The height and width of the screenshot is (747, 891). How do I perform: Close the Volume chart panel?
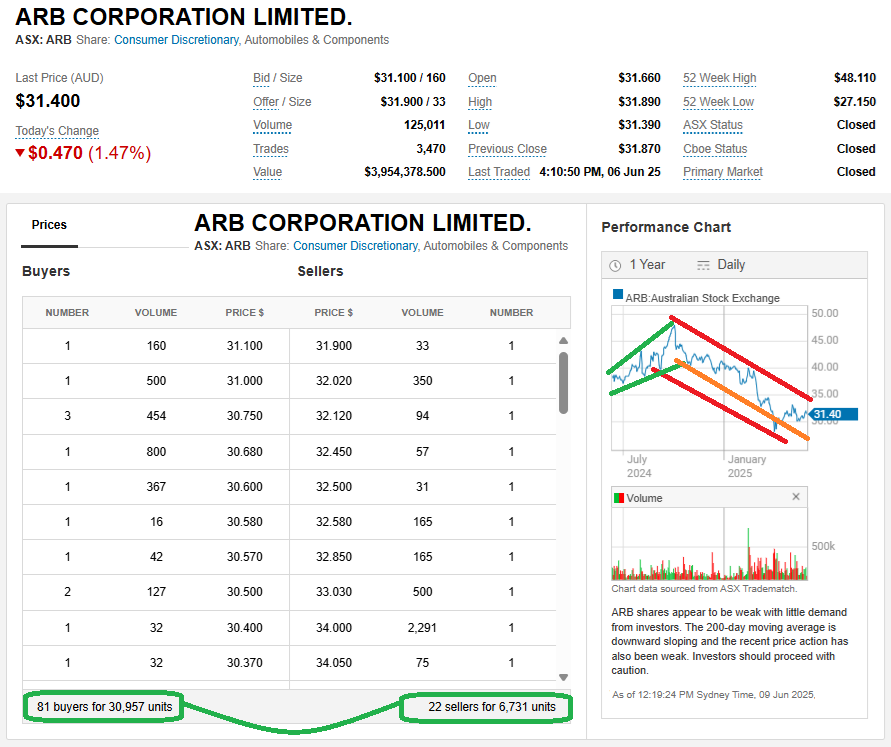point(796,497)
